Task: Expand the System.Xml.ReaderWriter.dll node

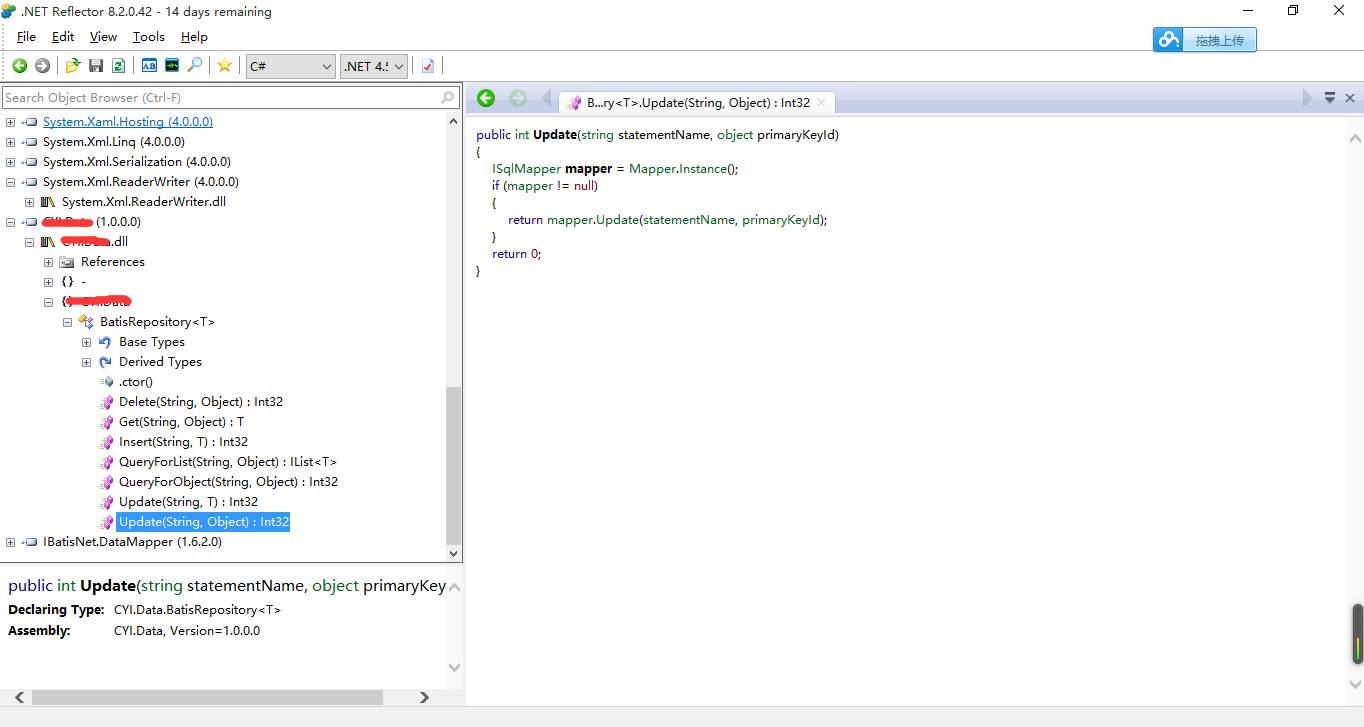Action: point(29,202)
